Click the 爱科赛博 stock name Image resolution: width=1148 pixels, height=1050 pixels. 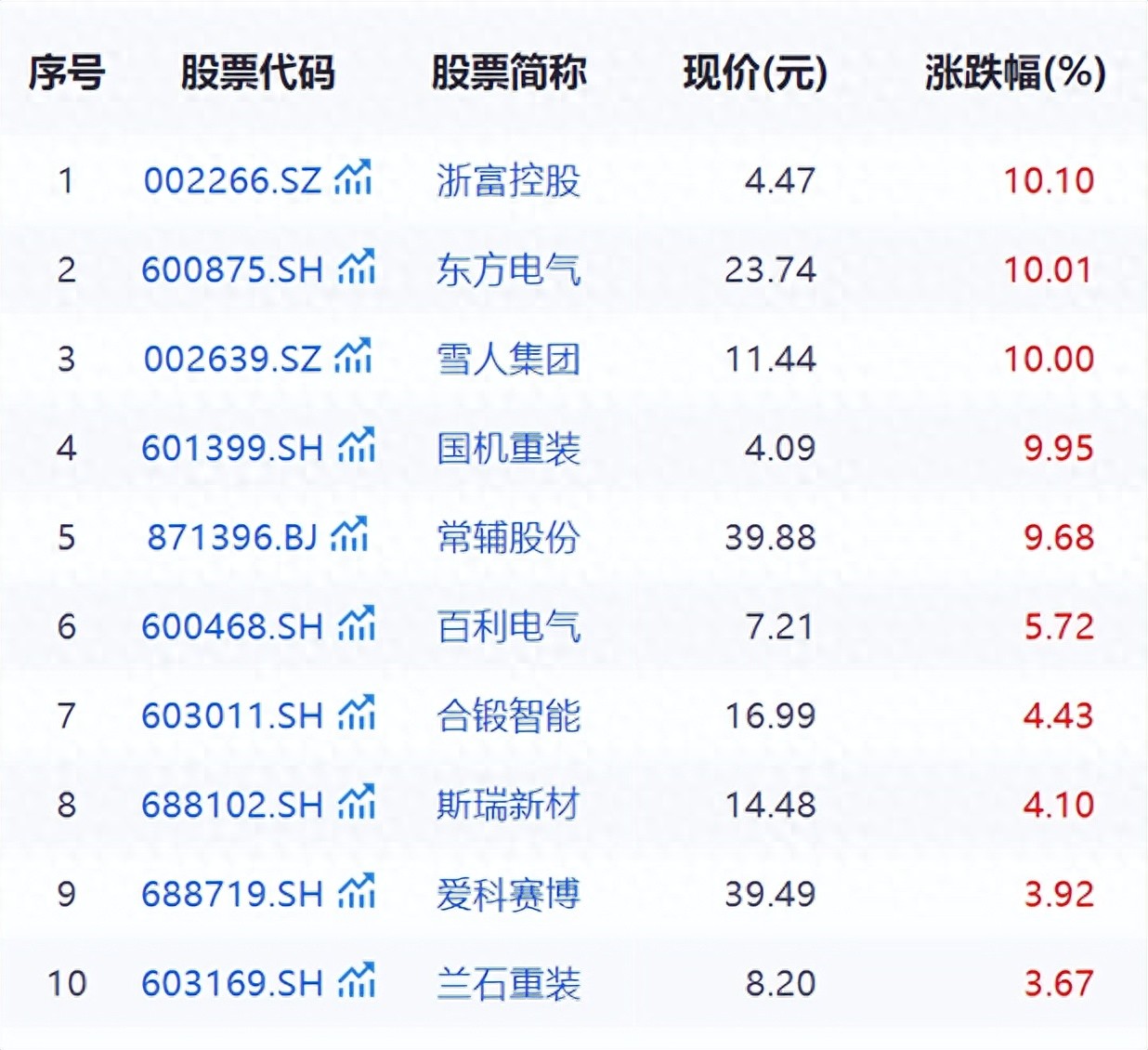[x=508, y=894]
